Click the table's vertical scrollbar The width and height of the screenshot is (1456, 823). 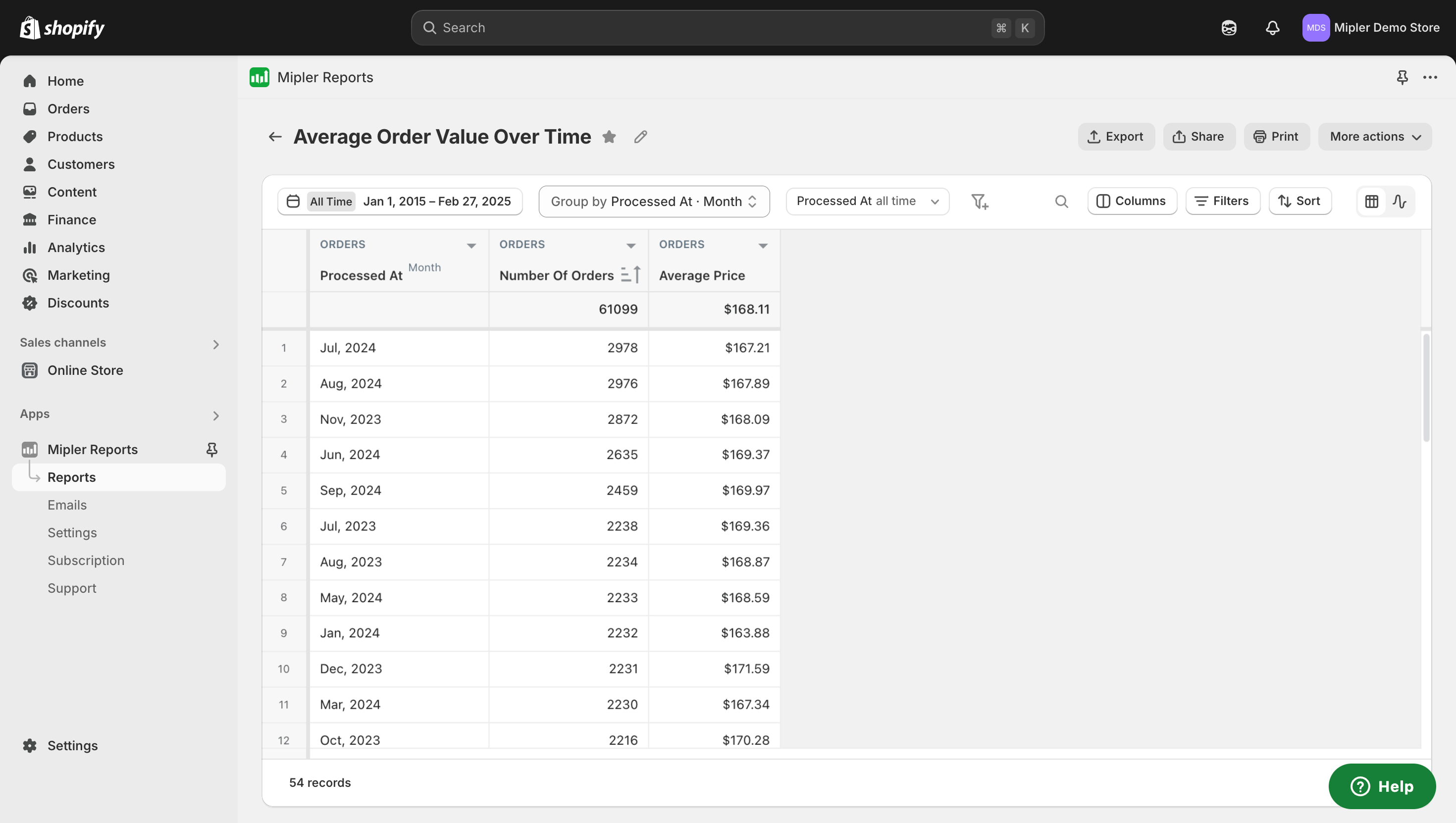pos(1426,388)
